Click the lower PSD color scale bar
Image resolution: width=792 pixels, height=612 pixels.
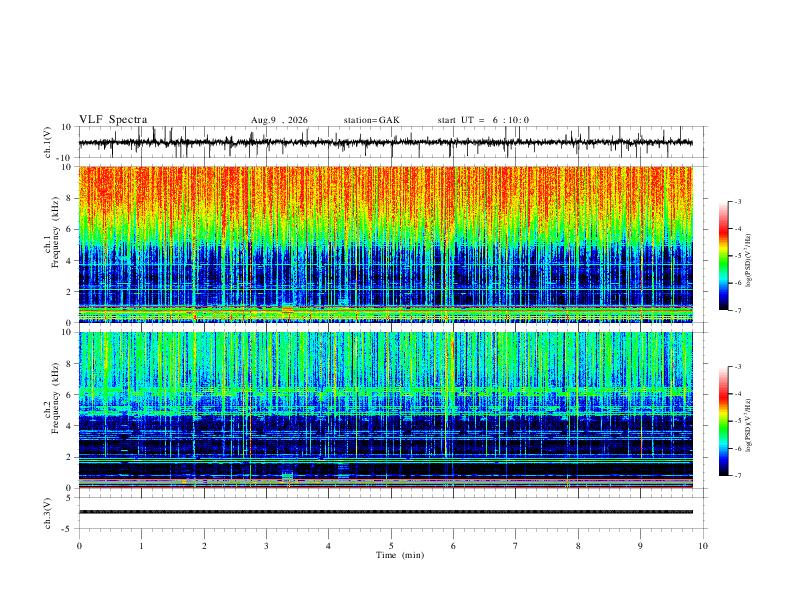click(x=723, y=421)
